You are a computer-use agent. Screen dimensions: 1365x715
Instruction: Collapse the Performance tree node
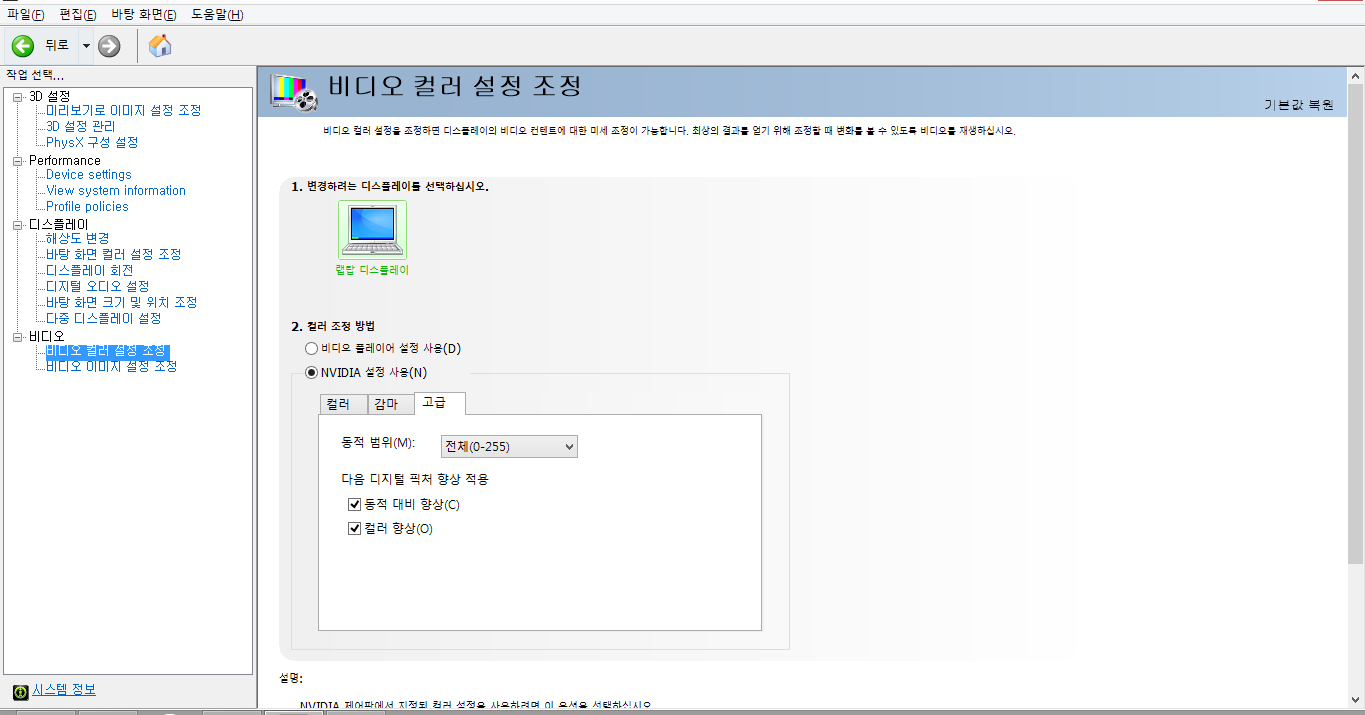[17, 160]
